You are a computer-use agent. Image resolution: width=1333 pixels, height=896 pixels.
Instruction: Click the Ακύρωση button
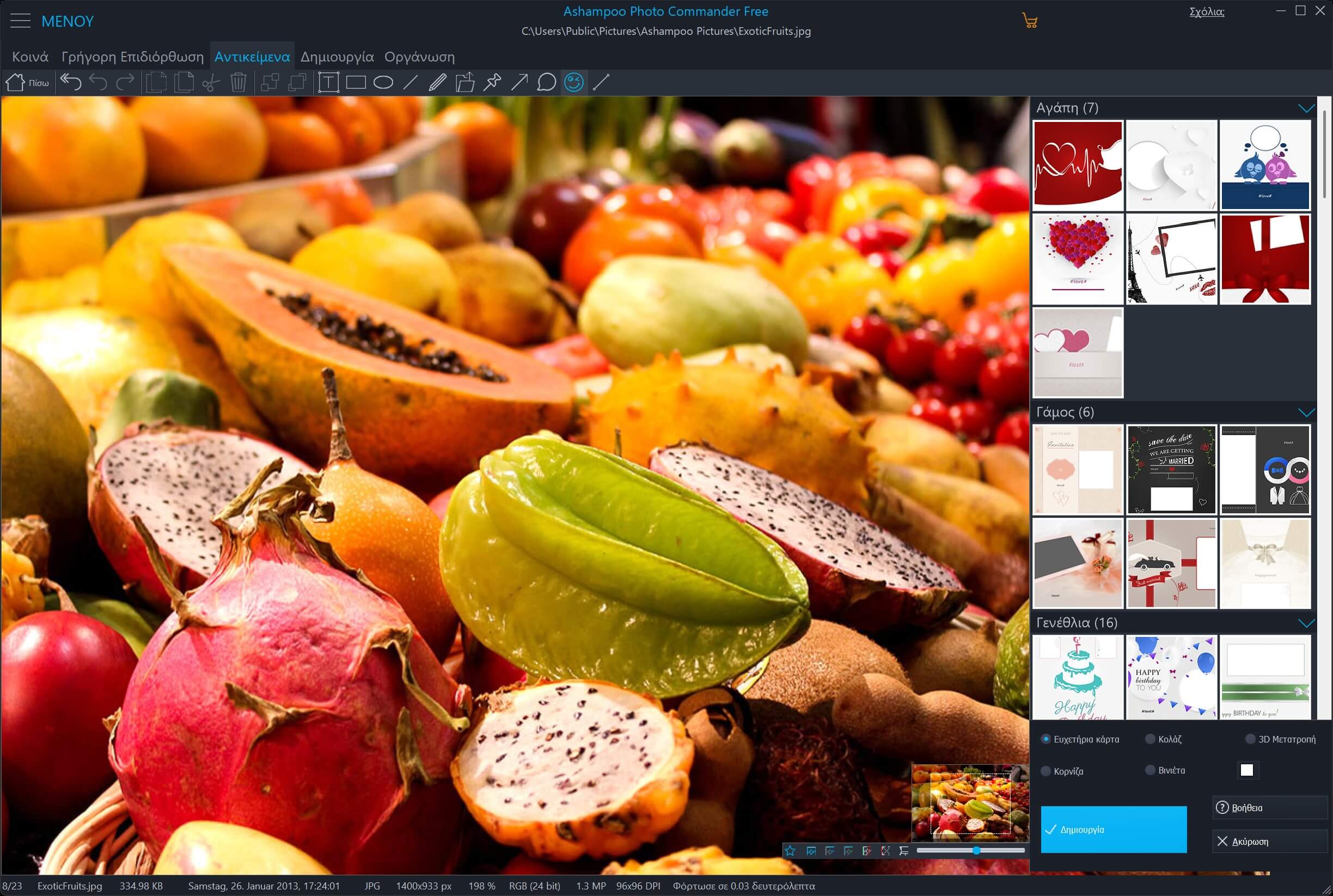point(1268,841)
